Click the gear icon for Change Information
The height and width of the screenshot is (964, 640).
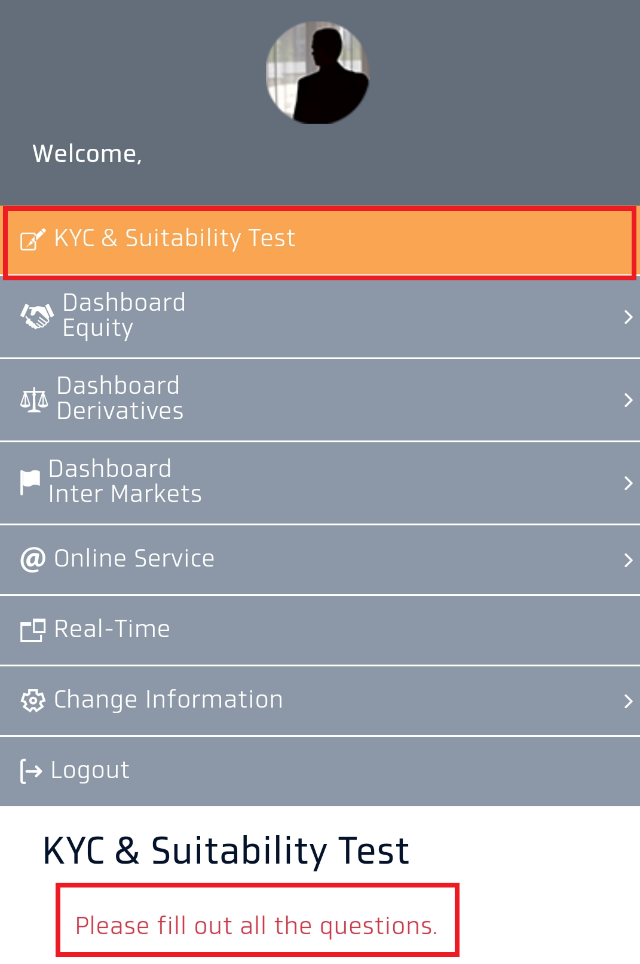click(33, 701)
